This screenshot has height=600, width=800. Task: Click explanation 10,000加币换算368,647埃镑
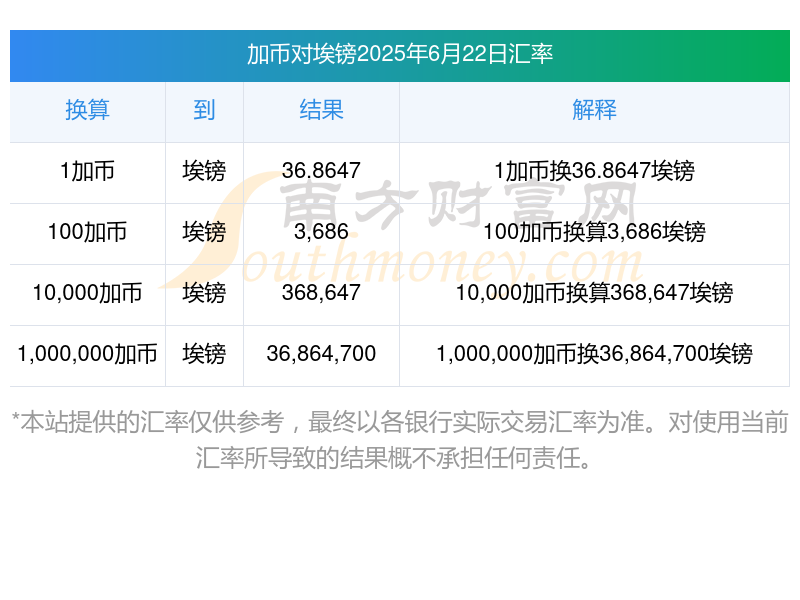click(x=594, y=293)
